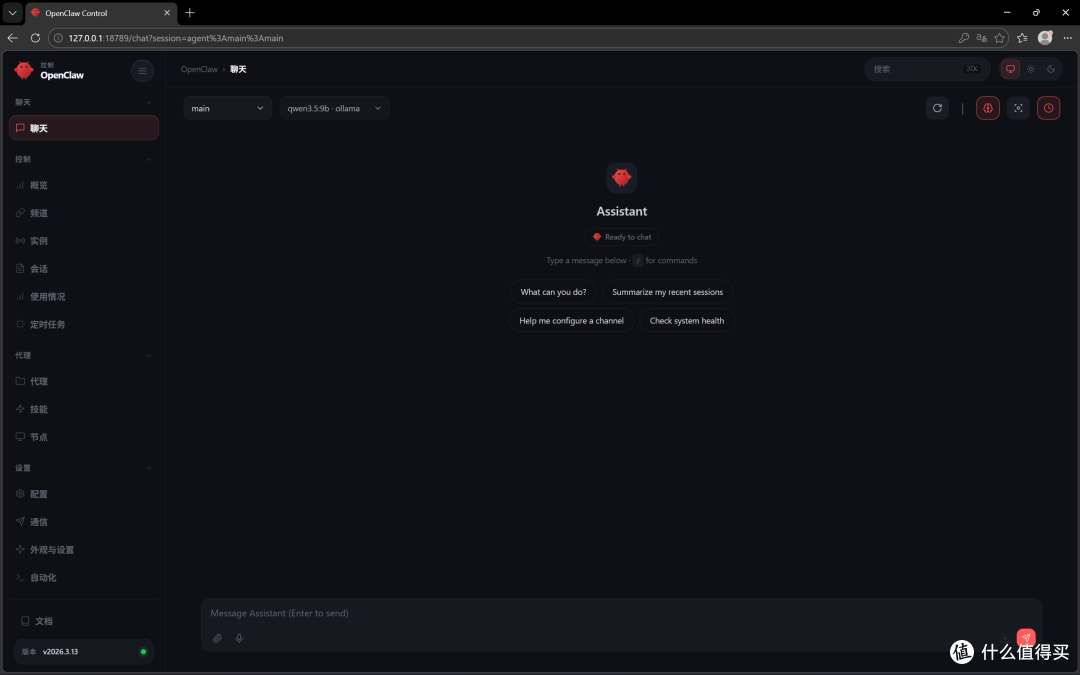Click the Assistant avatar icon

pyautogui.click(x=621, y=178)
